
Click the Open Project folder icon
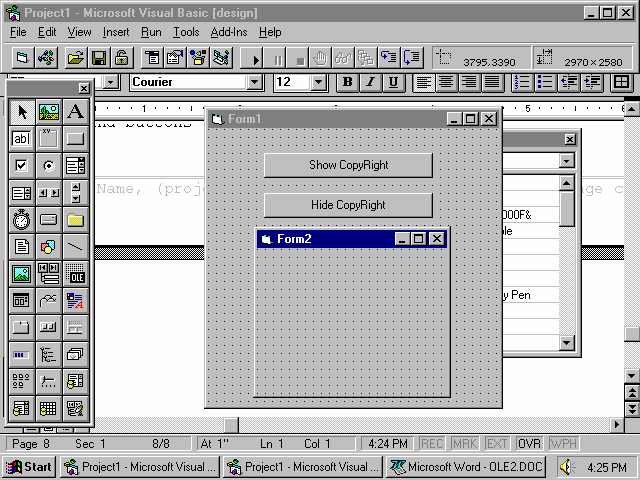click(x=76, y=58)
